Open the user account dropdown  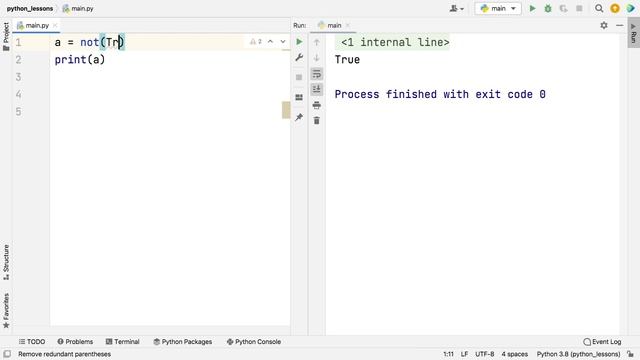pyautogui.click(x=457, y=8)
